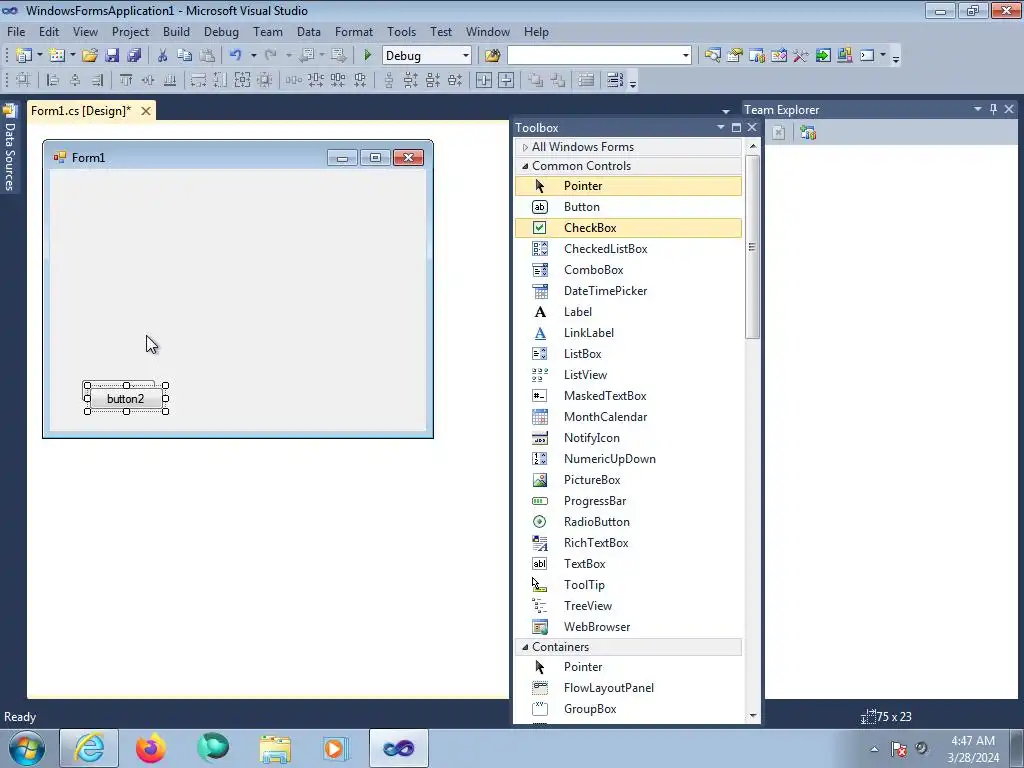Close the Form1.cs [Design] tab

pyautogui.click(x=146, y=111)
